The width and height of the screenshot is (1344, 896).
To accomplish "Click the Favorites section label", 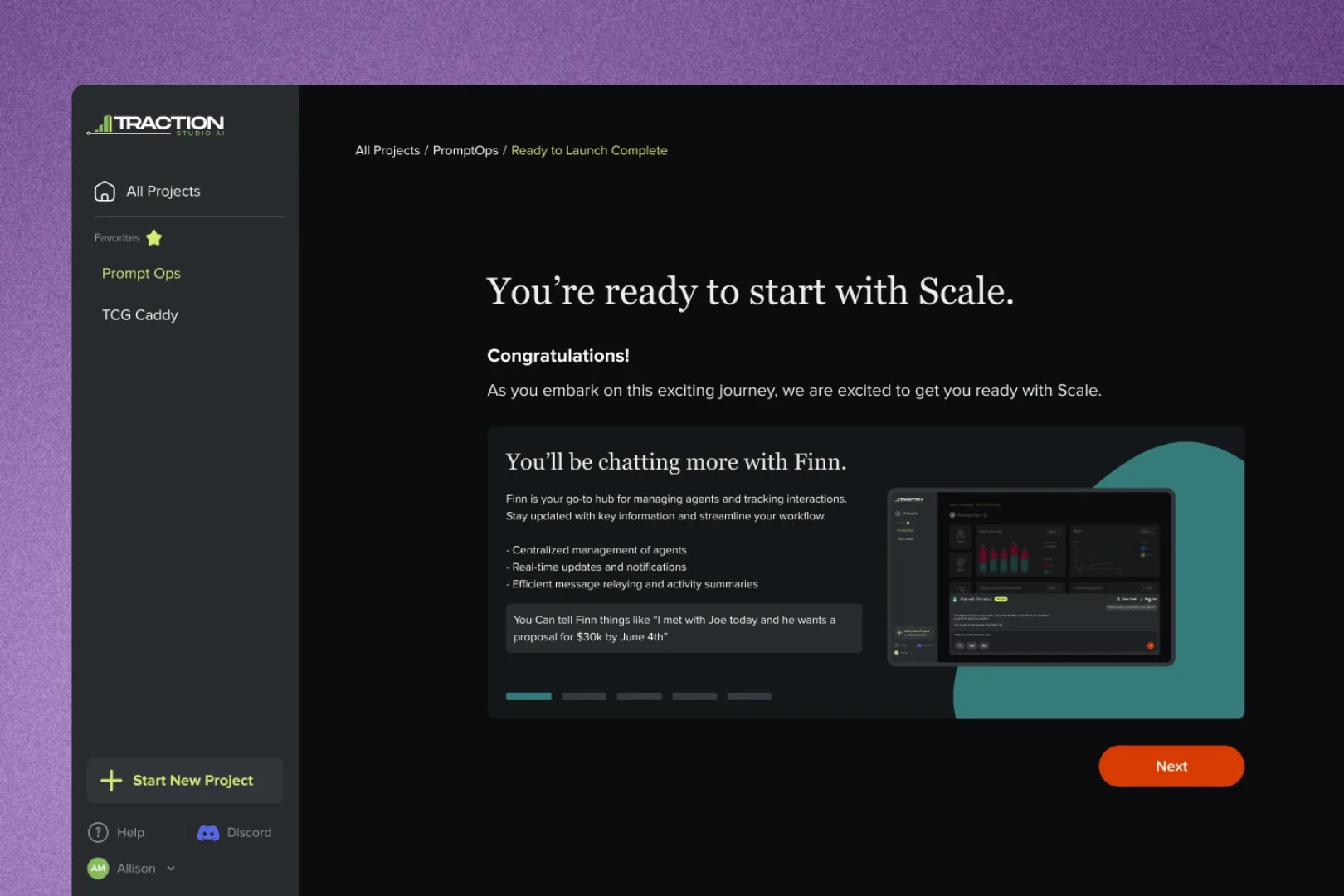I will coord(117,238).
